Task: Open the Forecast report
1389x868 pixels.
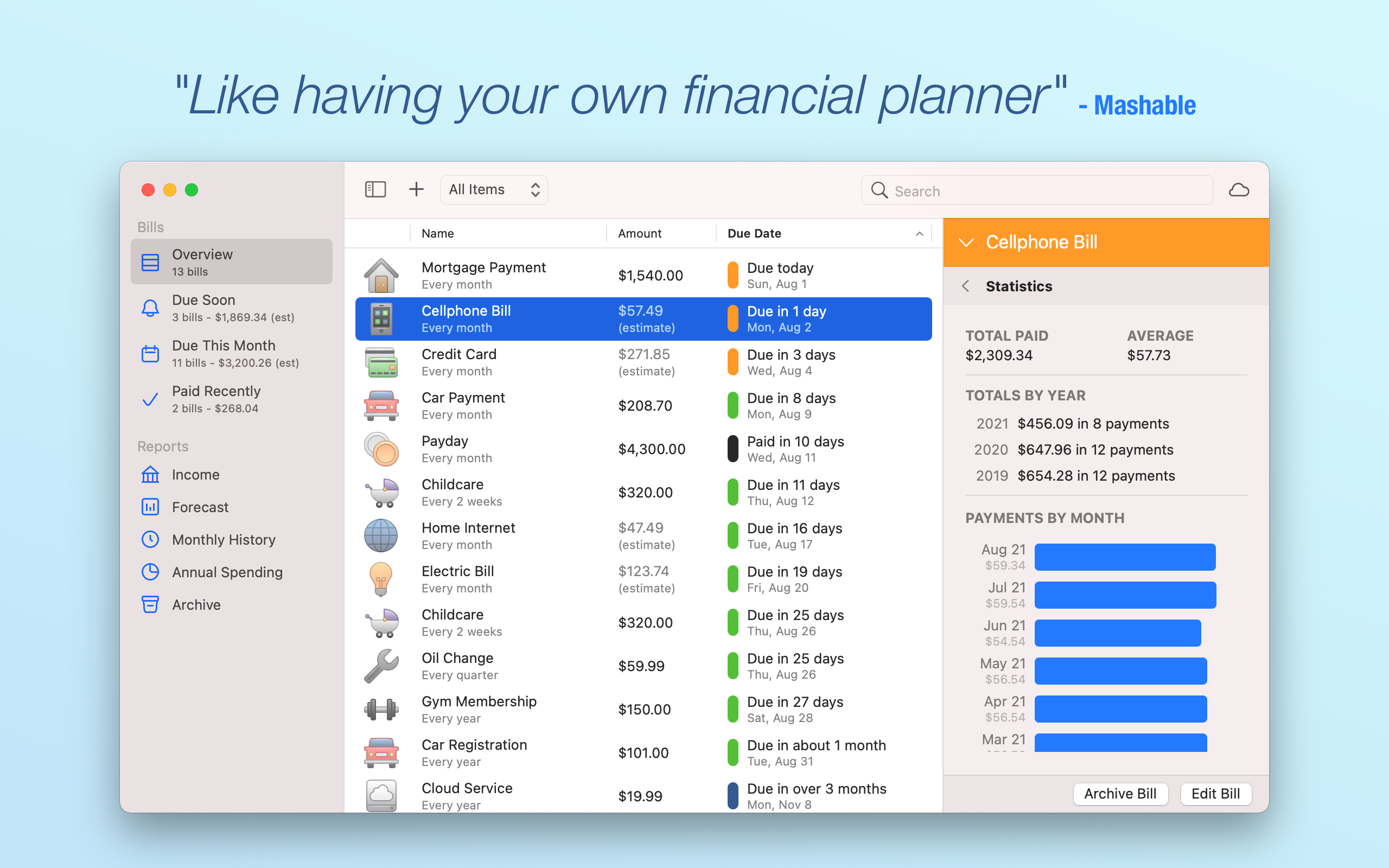Action: (200, 507)
